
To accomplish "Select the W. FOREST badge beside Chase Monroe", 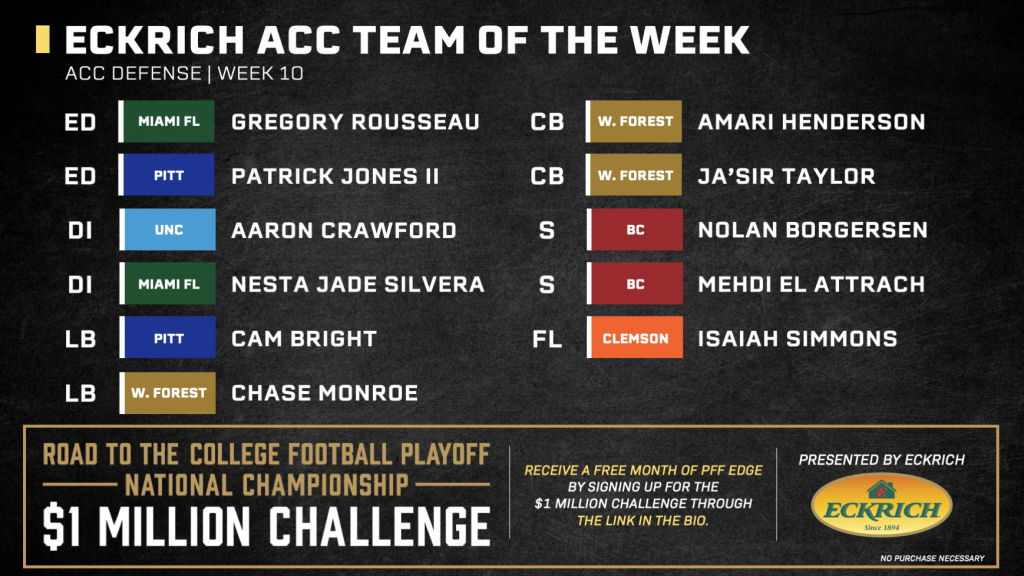I will 167,393.
